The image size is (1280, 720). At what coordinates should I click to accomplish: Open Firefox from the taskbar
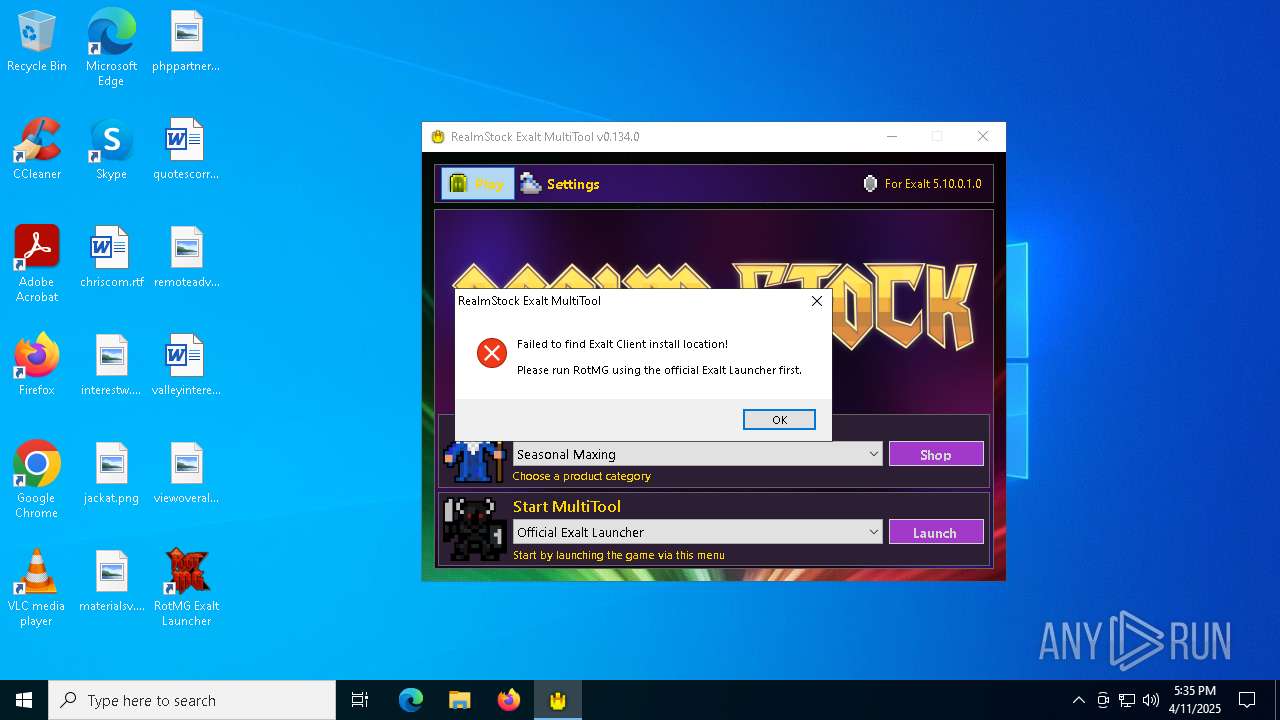(509, 700)
